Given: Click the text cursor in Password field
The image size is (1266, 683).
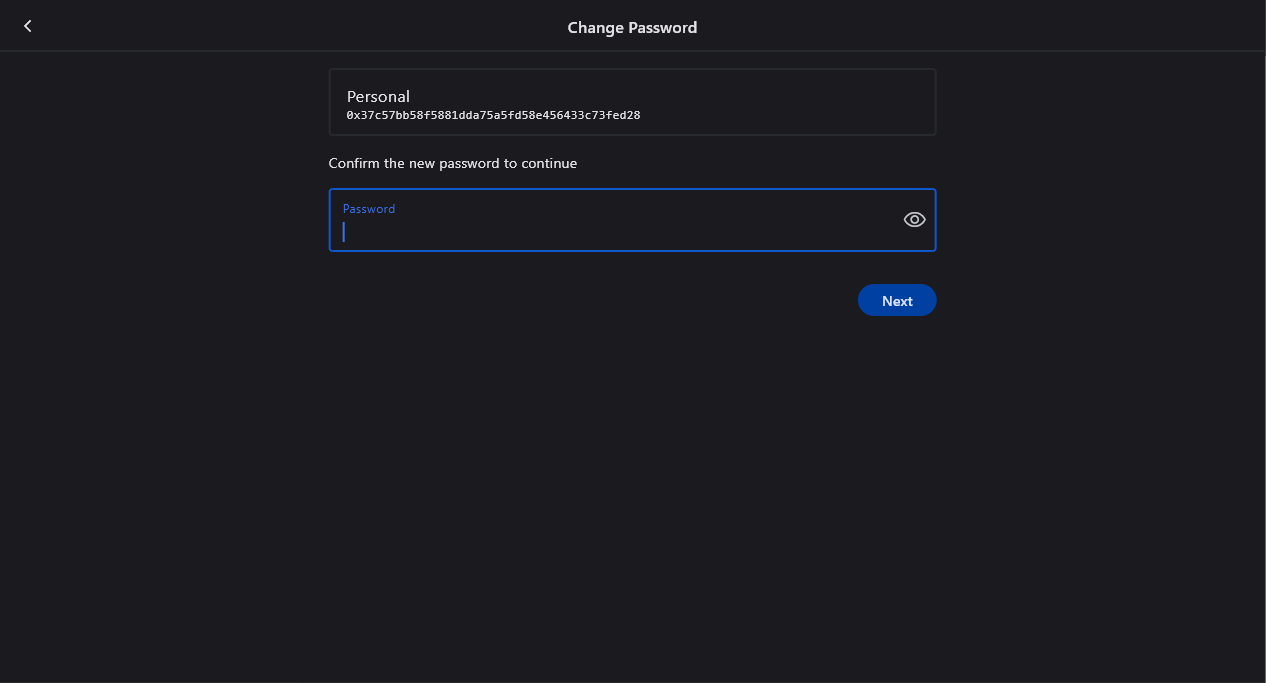Looking at the screenshot, I should coord(344,232).
